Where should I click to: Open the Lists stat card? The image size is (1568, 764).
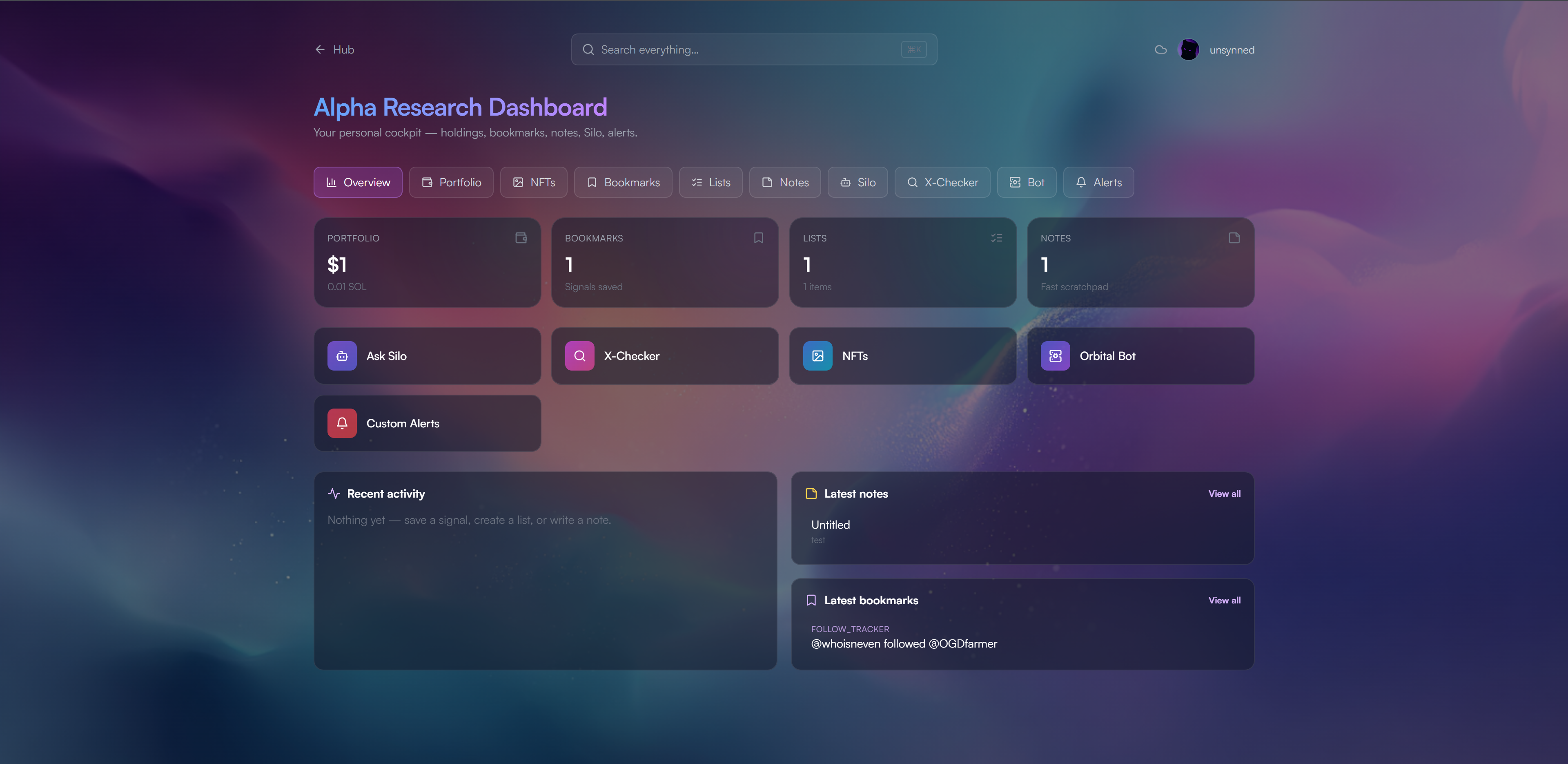(903, 263)
